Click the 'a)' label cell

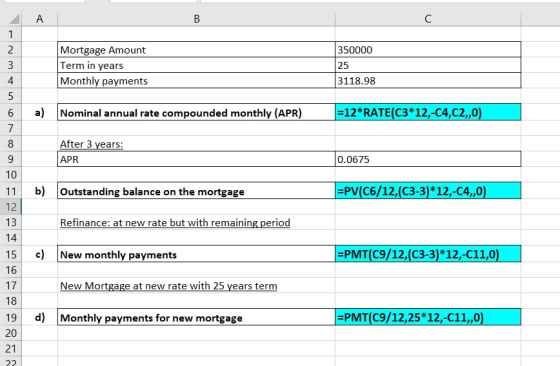tap(40, 112)
